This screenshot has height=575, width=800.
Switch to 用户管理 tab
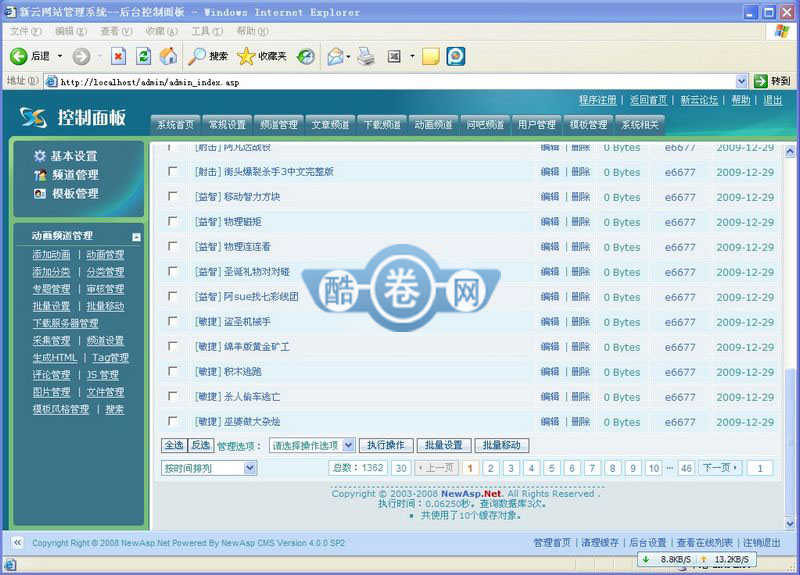pyautogui.click(x=537, y=125)
